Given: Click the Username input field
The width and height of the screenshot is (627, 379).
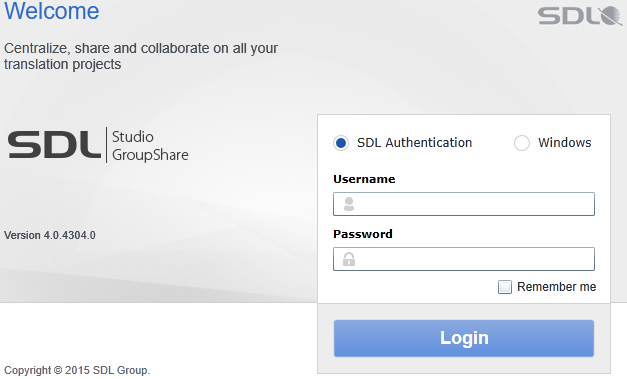Looking at the screenshot, I should 464,204.
